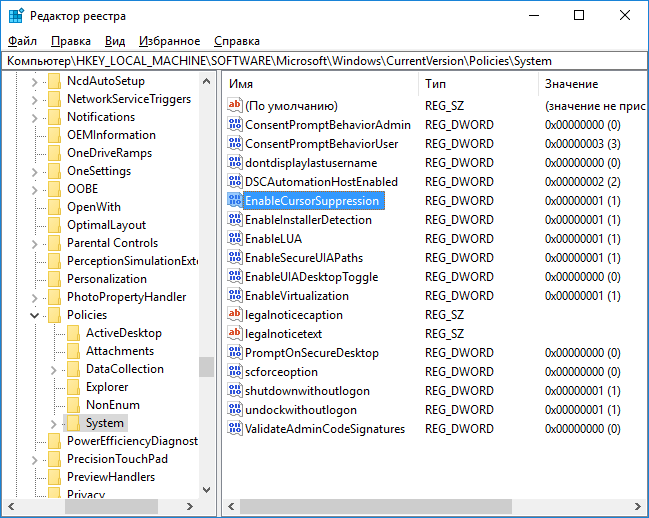The width and height of the screenshot is (649, 518).
Task: Collapse the Policies key
Action: [x=34, y=316]
